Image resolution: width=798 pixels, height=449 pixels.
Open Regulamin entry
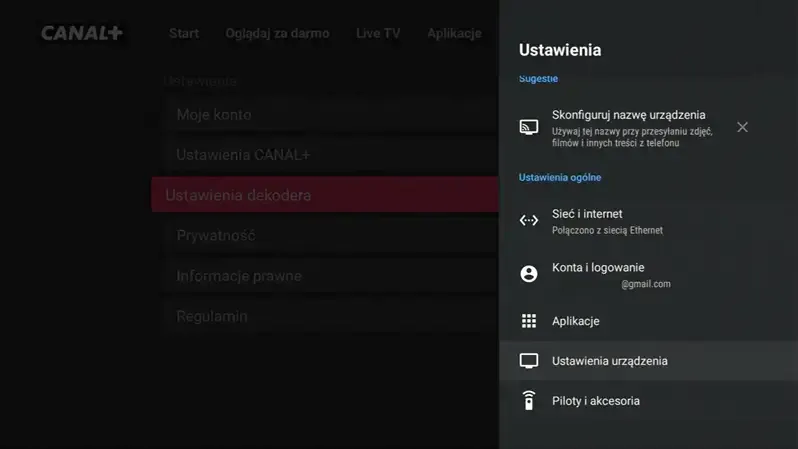pos(331,316)
